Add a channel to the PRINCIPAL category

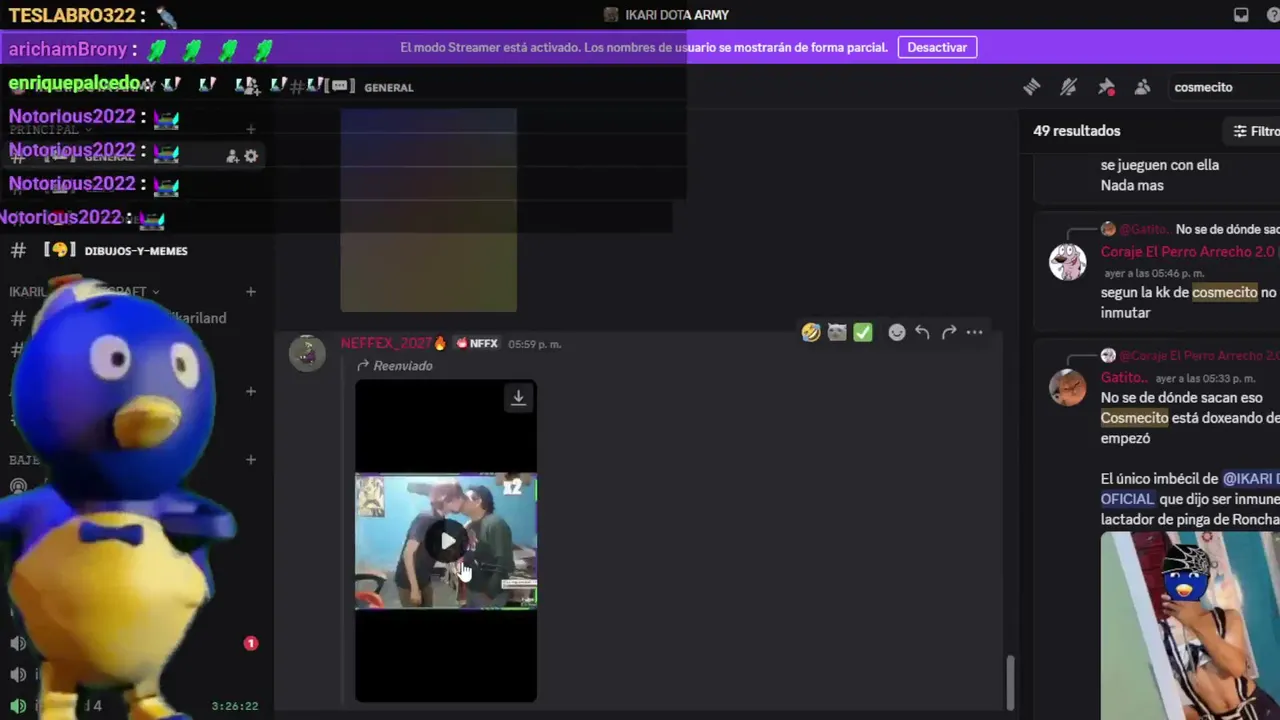click(251, 129)
